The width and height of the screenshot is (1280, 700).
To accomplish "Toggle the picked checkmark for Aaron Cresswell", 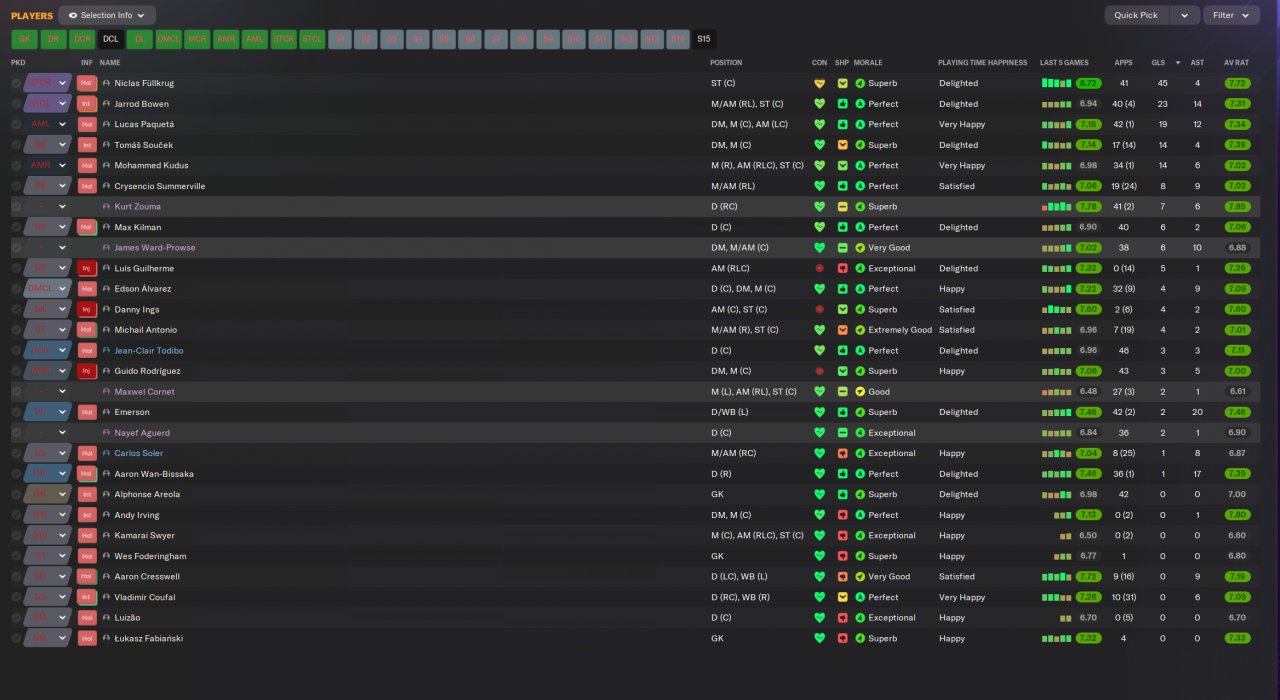I will point(16,577).
